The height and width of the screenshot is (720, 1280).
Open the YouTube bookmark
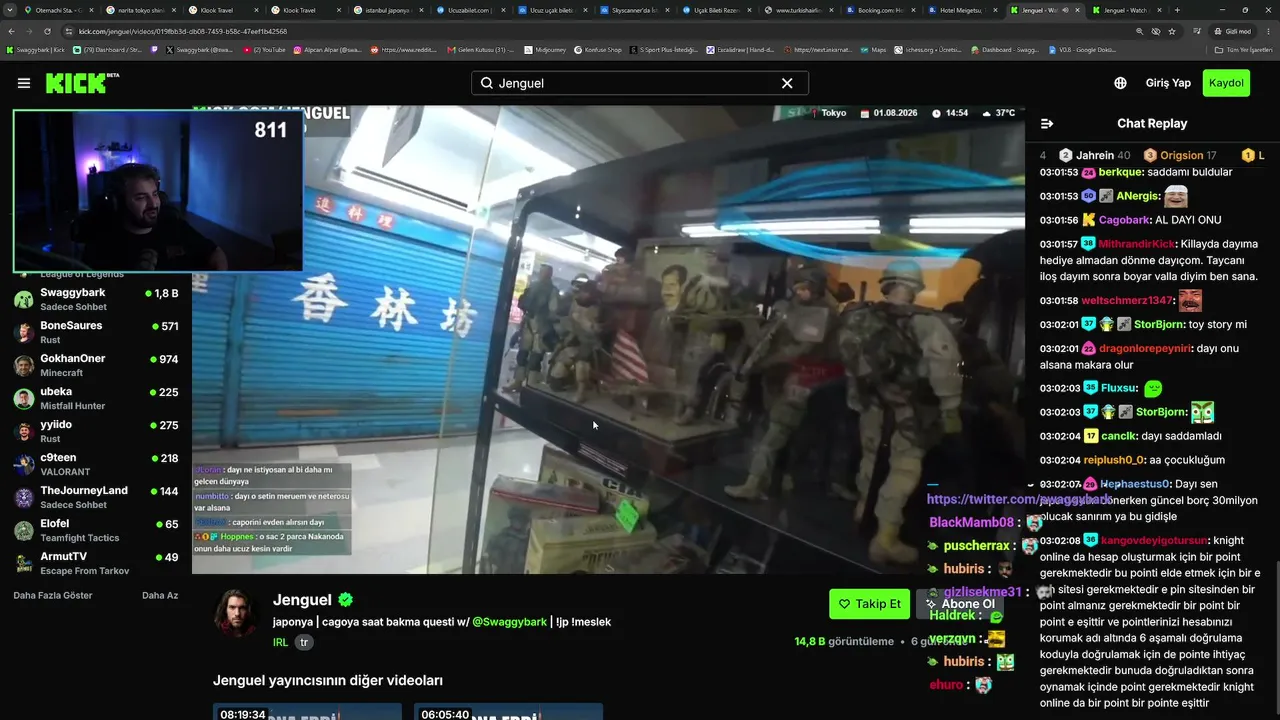(266, 49)
